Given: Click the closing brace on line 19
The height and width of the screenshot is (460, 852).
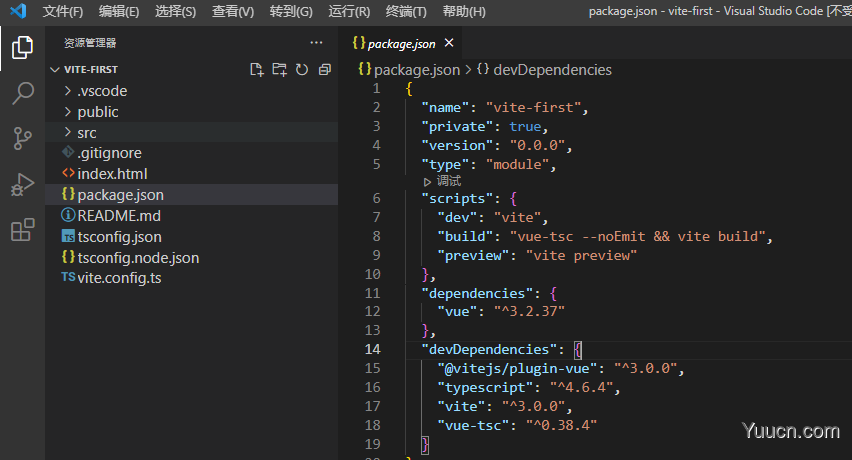Looking at the screenshot, I should [x=425, y=444].
